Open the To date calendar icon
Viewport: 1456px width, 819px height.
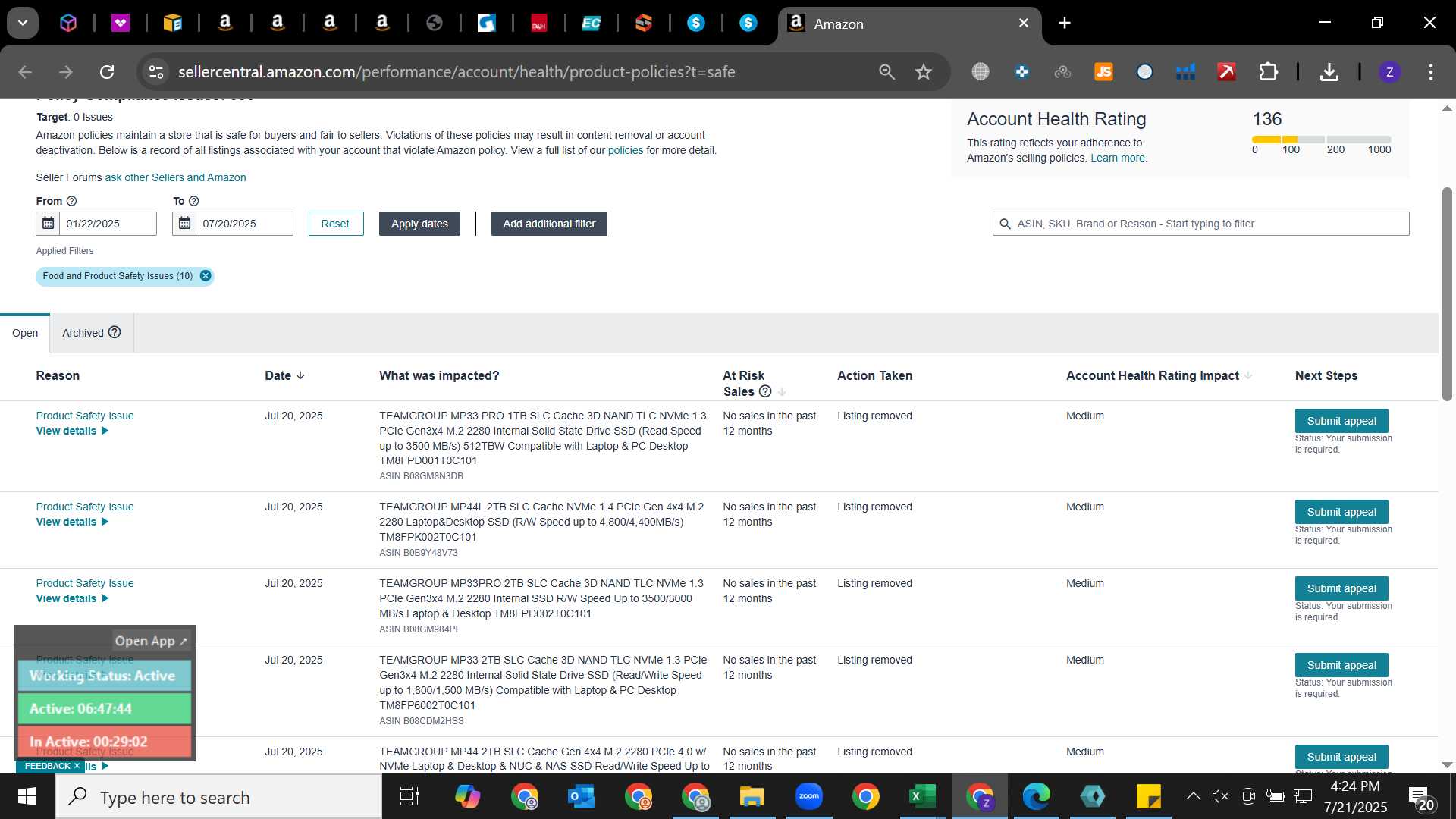[184, 224]
